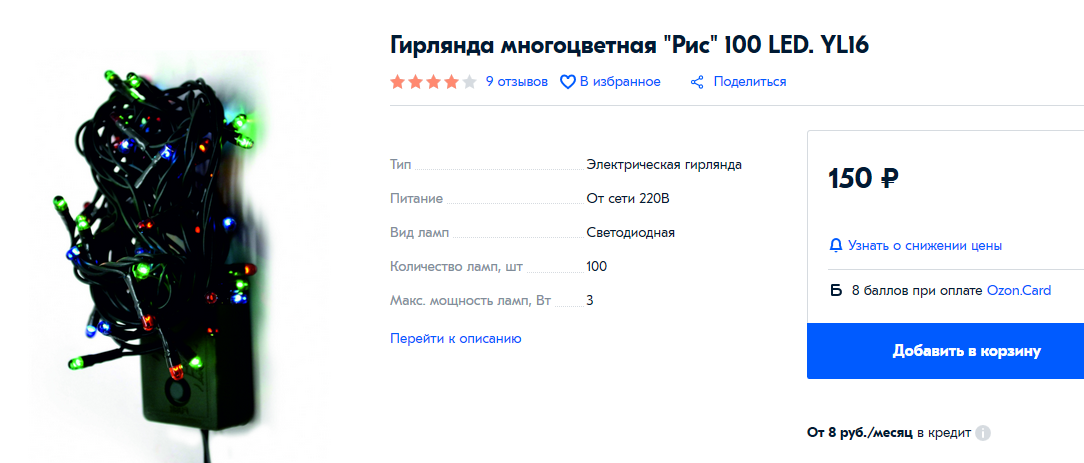The height and width of the screenshot is (463, 1084).
Task: Click the Поделиться text link
Action: 749,82
